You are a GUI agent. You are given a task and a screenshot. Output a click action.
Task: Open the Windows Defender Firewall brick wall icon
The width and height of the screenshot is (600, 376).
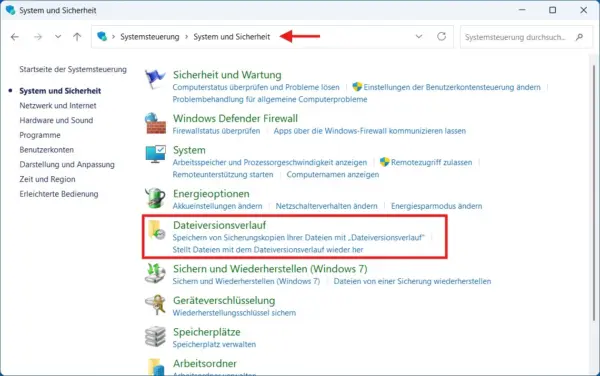pos(155,123)
